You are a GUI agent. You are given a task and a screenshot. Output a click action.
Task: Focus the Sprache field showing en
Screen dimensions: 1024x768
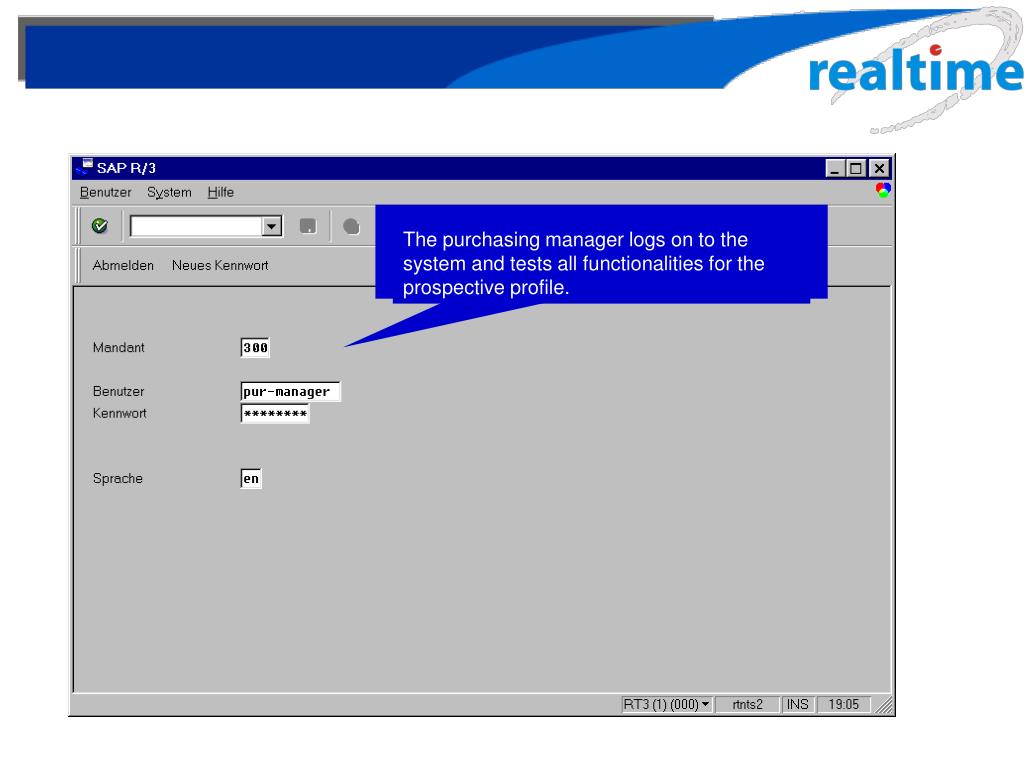pos(251,479)
